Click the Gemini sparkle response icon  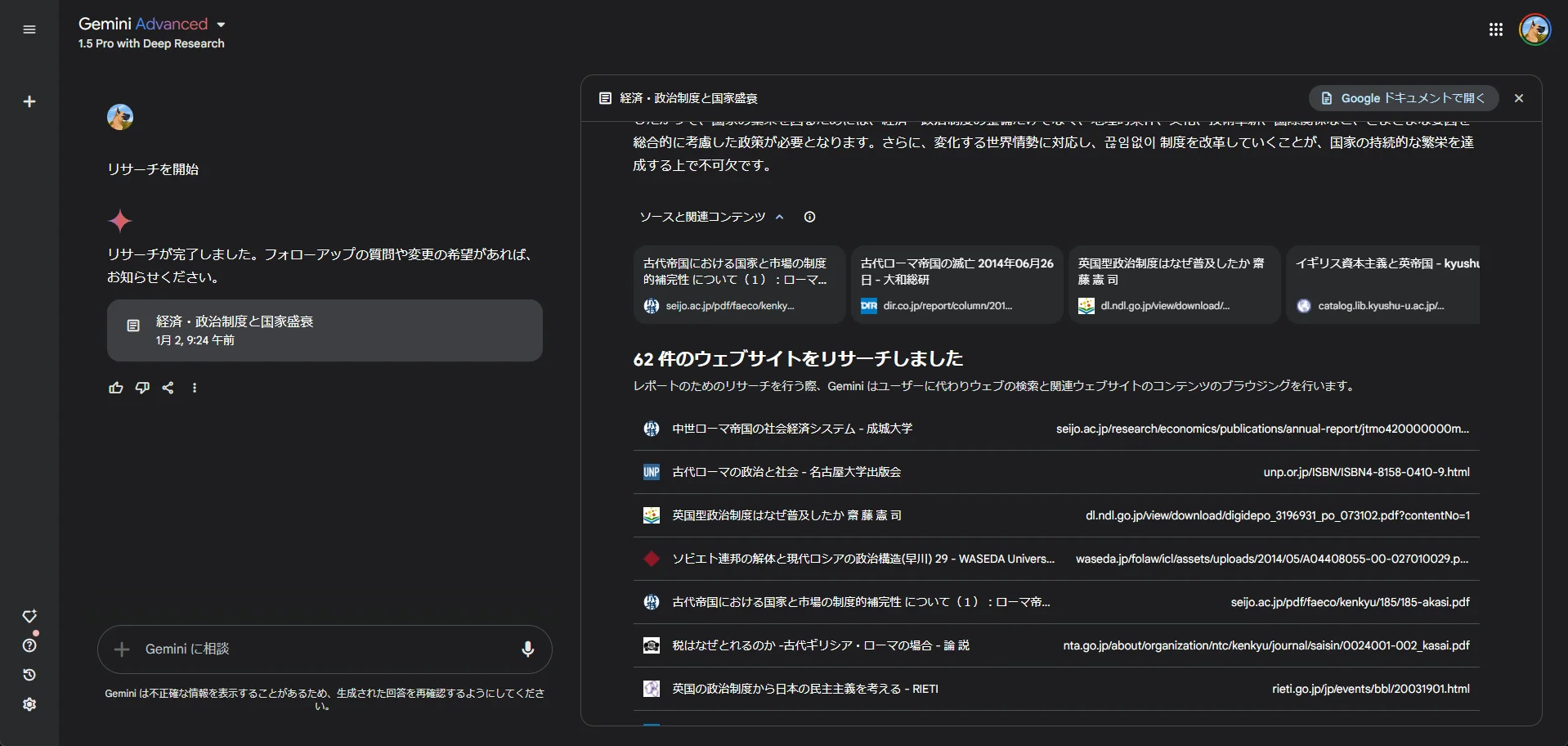point(120,221)
